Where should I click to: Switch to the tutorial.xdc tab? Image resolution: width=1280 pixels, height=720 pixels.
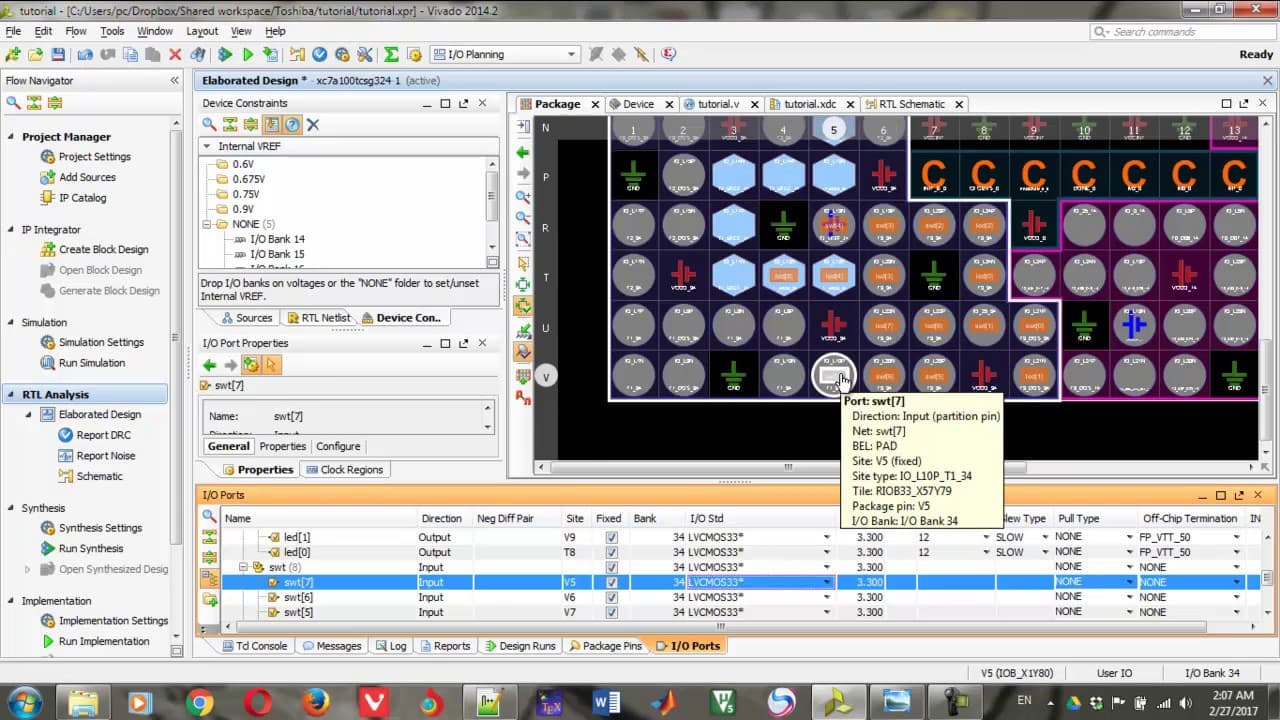tap(808, 104)
